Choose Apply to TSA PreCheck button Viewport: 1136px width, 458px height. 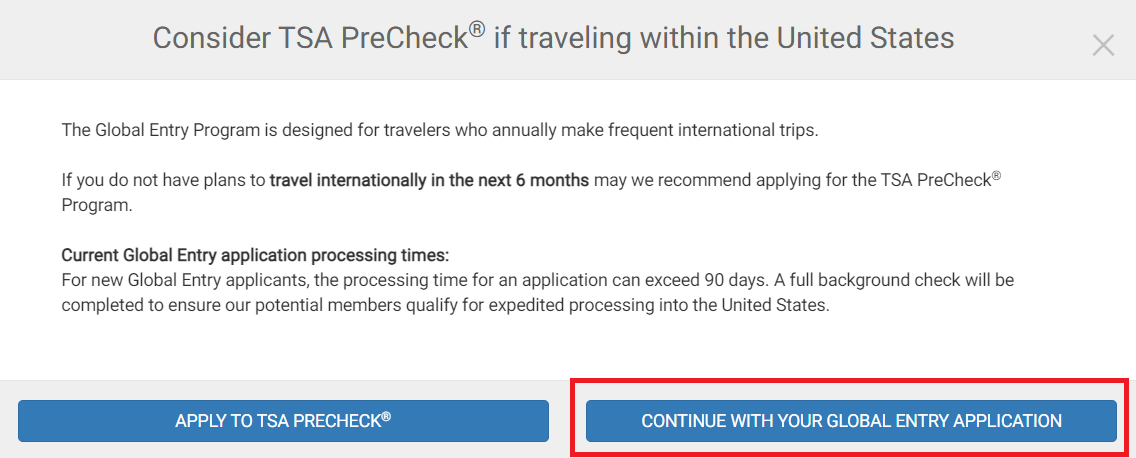pyautogui.click(x=283, y=420)
